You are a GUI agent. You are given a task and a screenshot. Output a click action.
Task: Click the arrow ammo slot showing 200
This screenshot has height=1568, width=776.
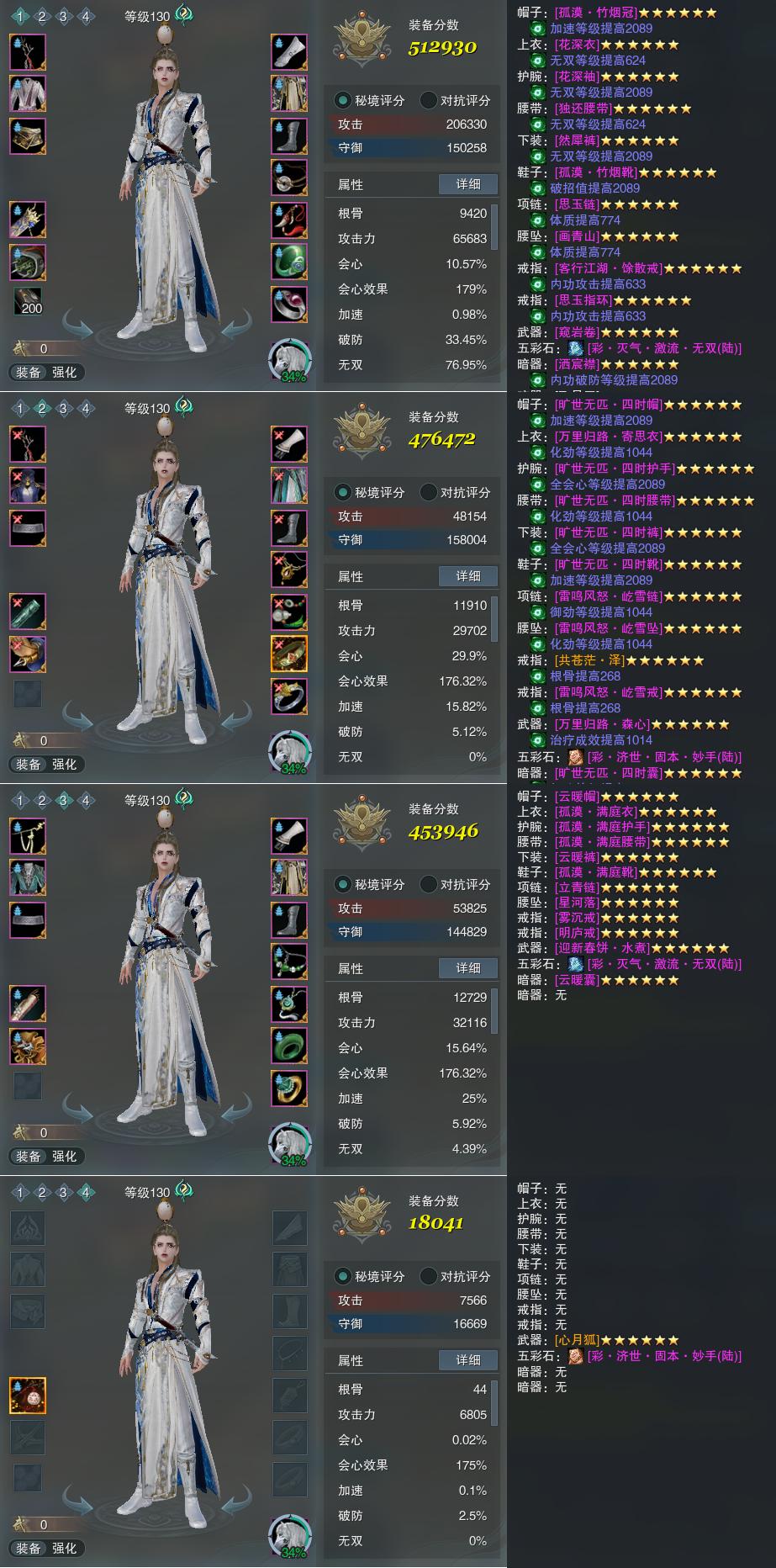click(28, 302)
